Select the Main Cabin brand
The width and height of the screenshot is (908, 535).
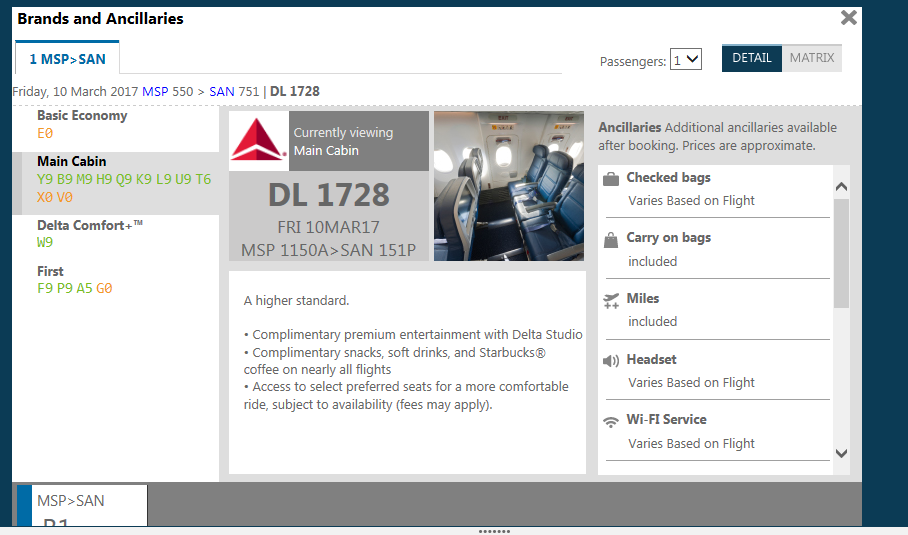pos(72,161)
